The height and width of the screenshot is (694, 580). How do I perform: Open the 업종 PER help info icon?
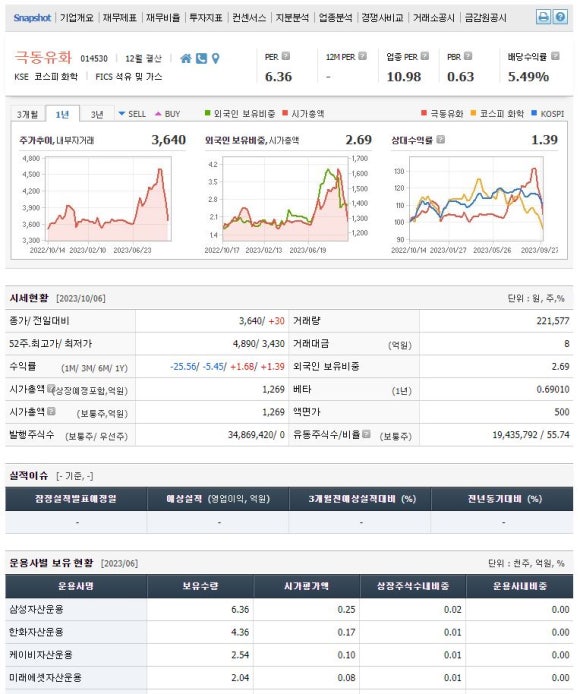(425, 56)
